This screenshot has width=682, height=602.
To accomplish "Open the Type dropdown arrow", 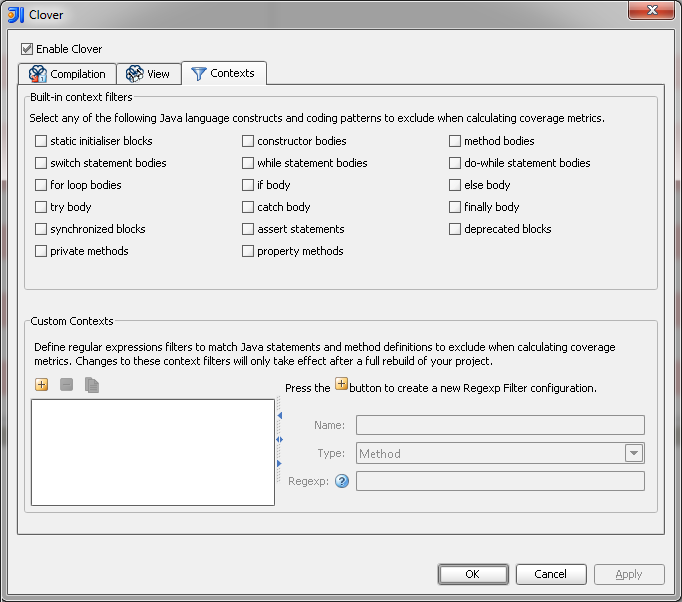I will pyautogui.click(x=634, y=453).
